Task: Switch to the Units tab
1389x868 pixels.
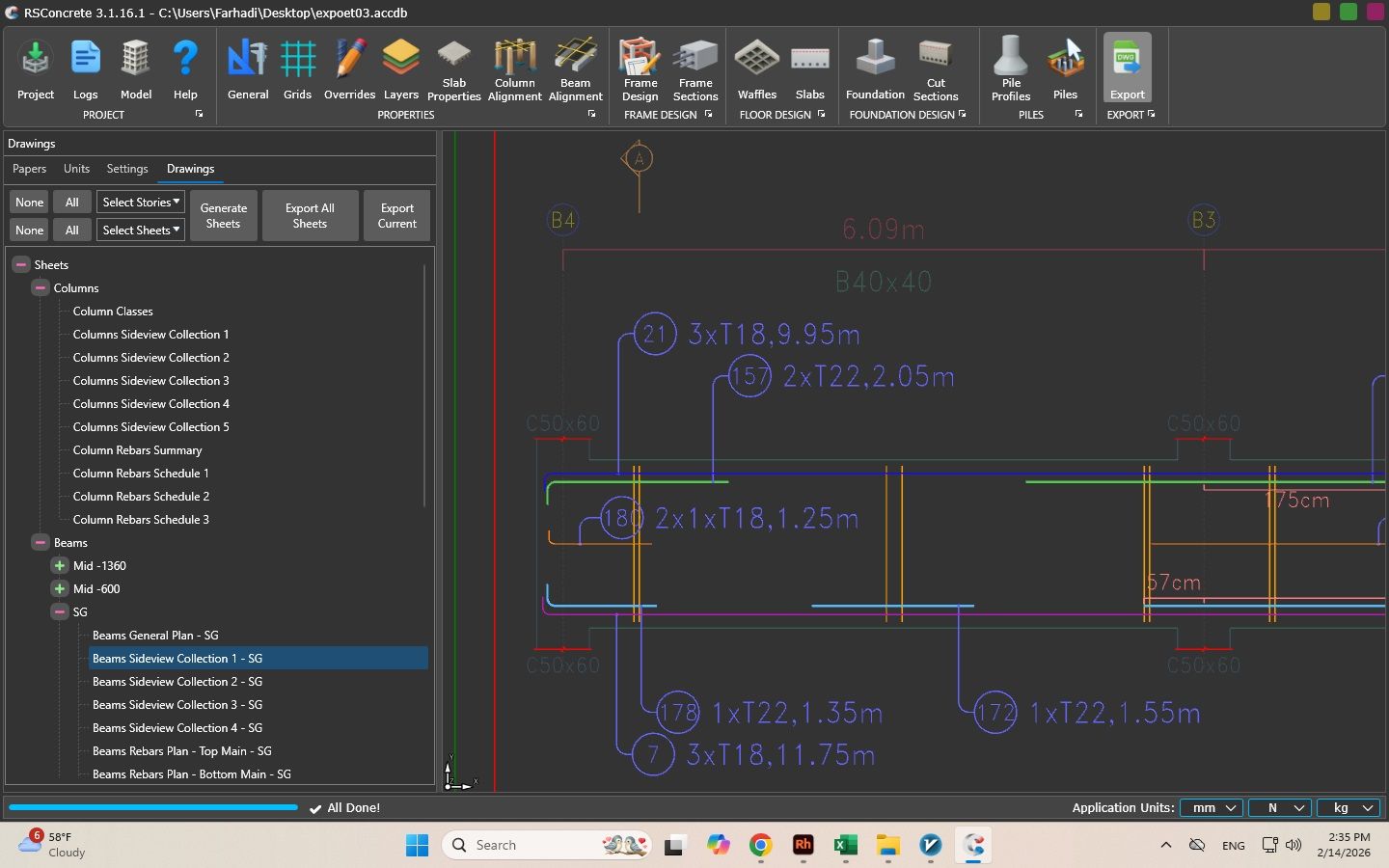Action: coord(76,169)
